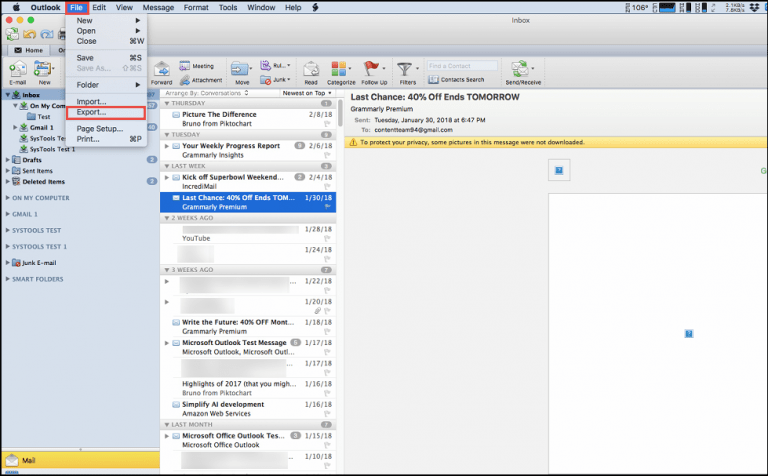Click the privacy pictures not downloaded banner
This screenshot has width=768, height=476.
[556, 142]
